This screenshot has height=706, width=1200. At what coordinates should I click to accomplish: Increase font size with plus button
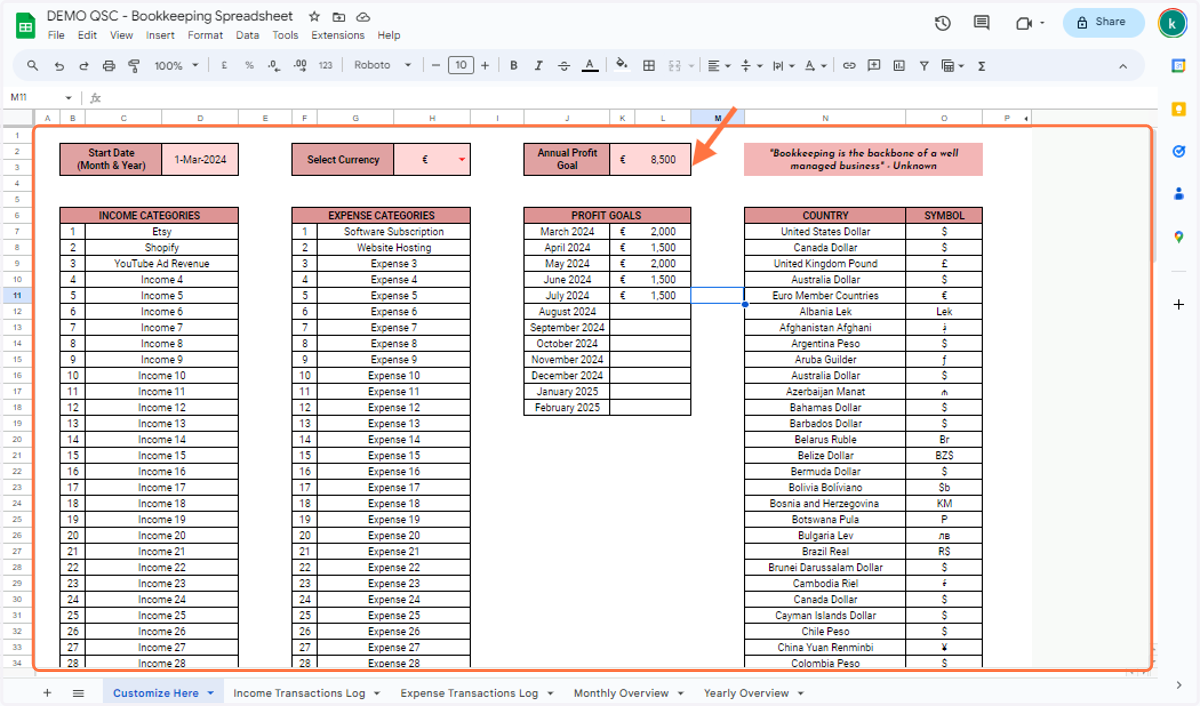[x=485, y=65]
